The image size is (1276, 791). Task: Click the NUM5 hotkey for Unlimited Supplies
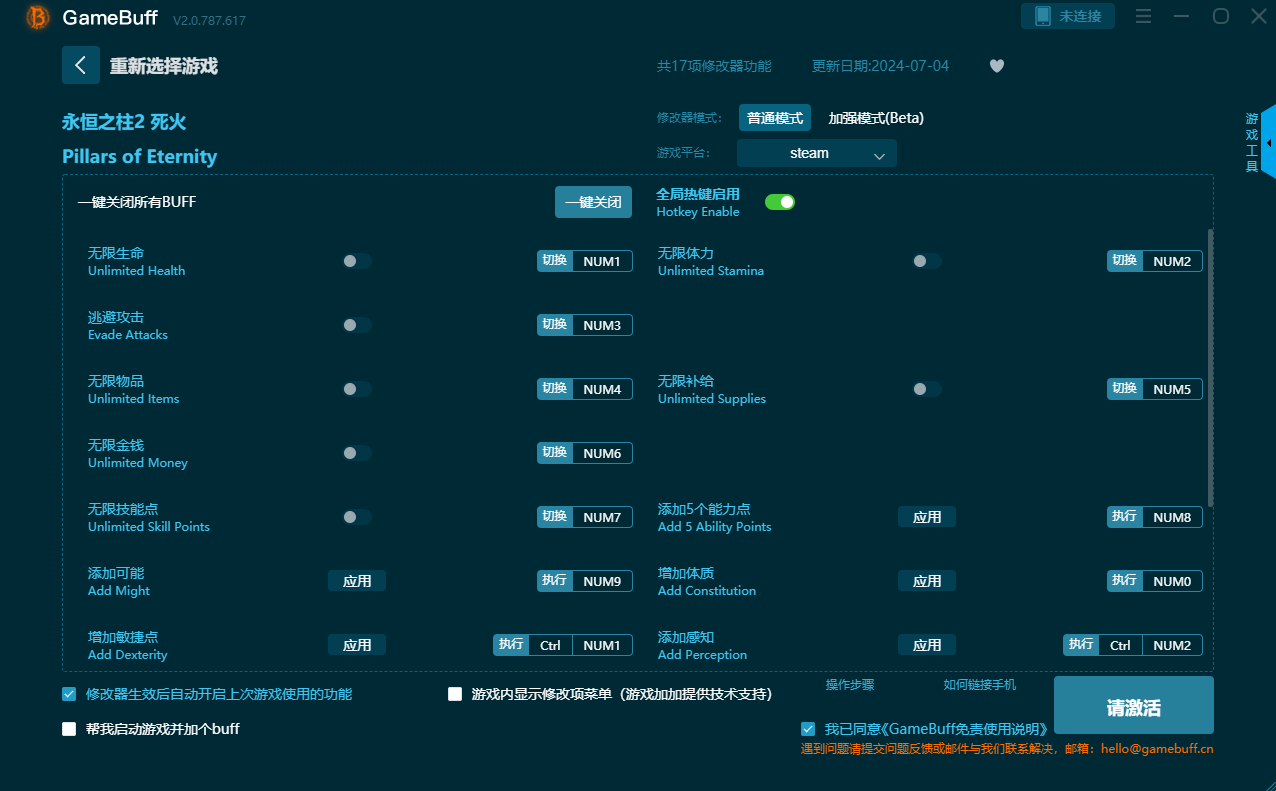tap(1172, 389)
